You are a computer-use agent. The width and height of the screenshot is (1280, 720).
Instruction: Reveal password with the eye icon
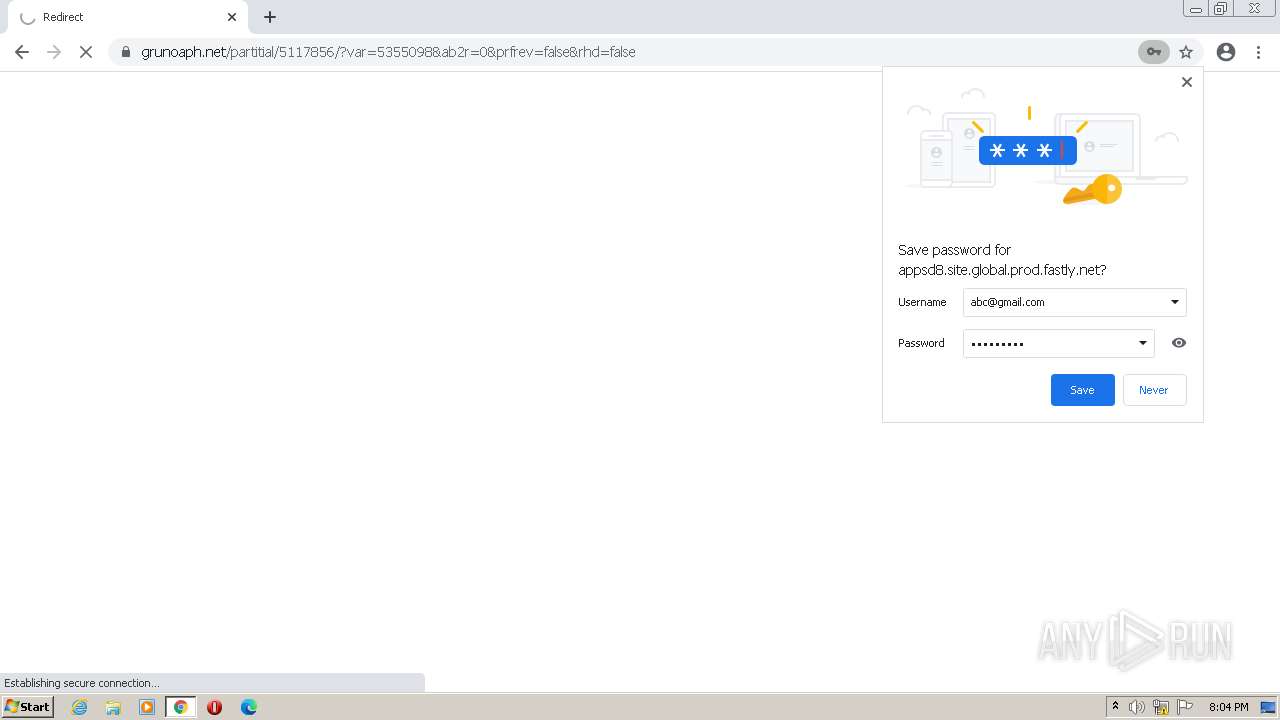1179,343
